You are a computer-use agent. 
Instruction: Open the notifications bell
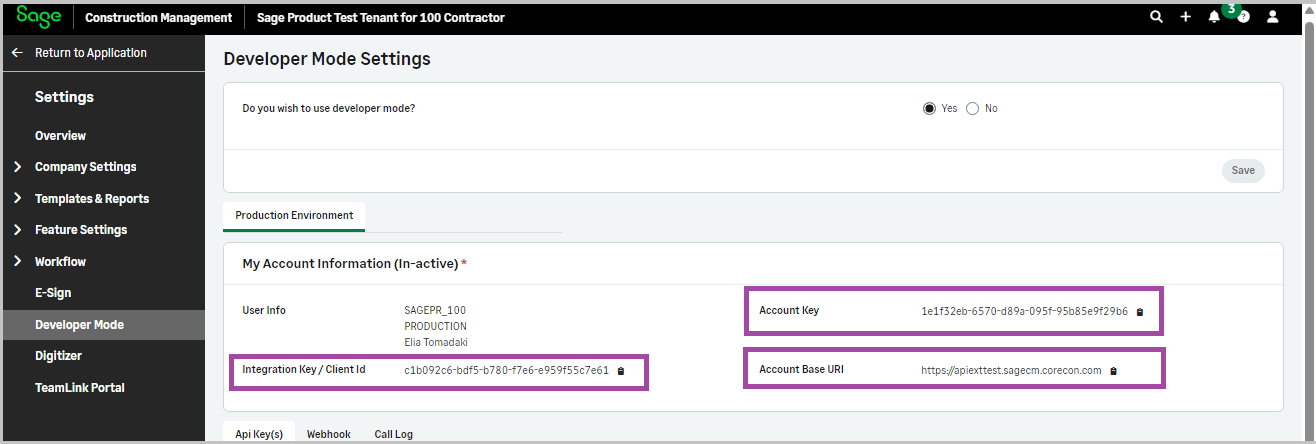[x=1214, y=17]
